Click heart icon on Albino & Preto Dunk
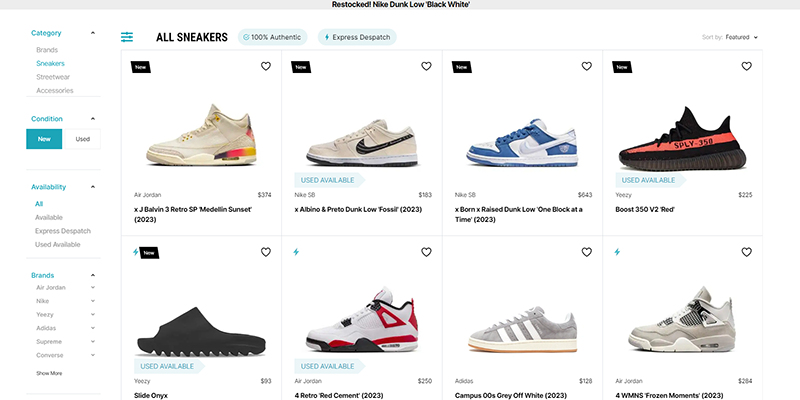 pos(426,67)
